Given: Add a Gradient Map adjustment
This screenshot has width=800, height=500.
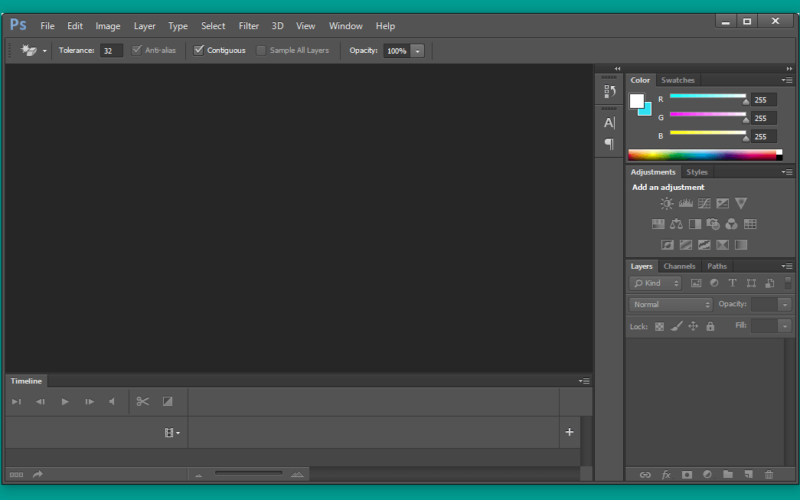Looking at the screenshot, I should (x=741, y=245).
